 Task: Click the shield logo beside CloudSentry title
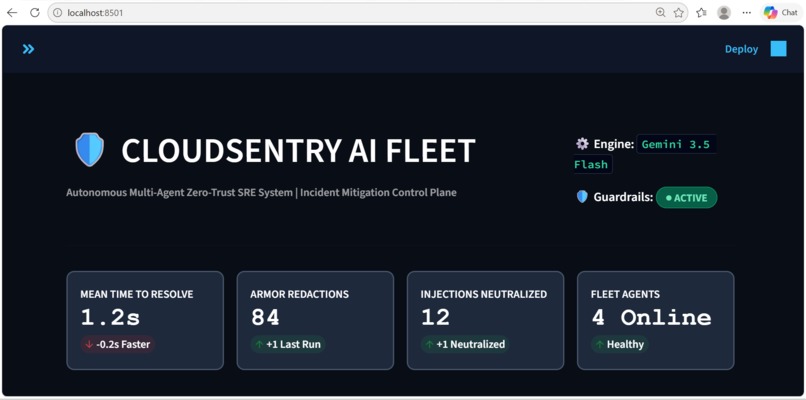tap(89, 150)
